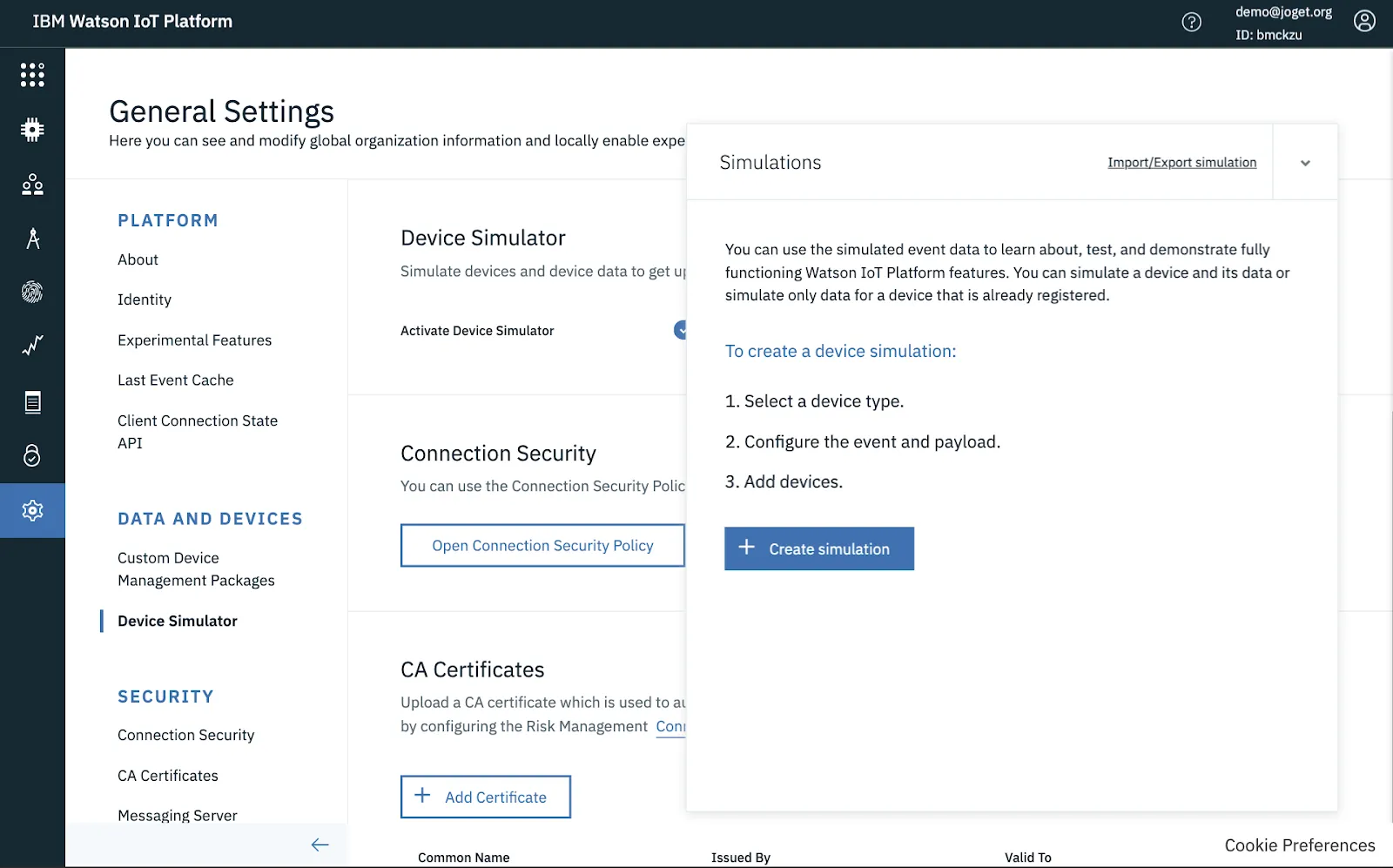Go to the Identity section
Screen dimensions: 1393x868
pos(145,299)
